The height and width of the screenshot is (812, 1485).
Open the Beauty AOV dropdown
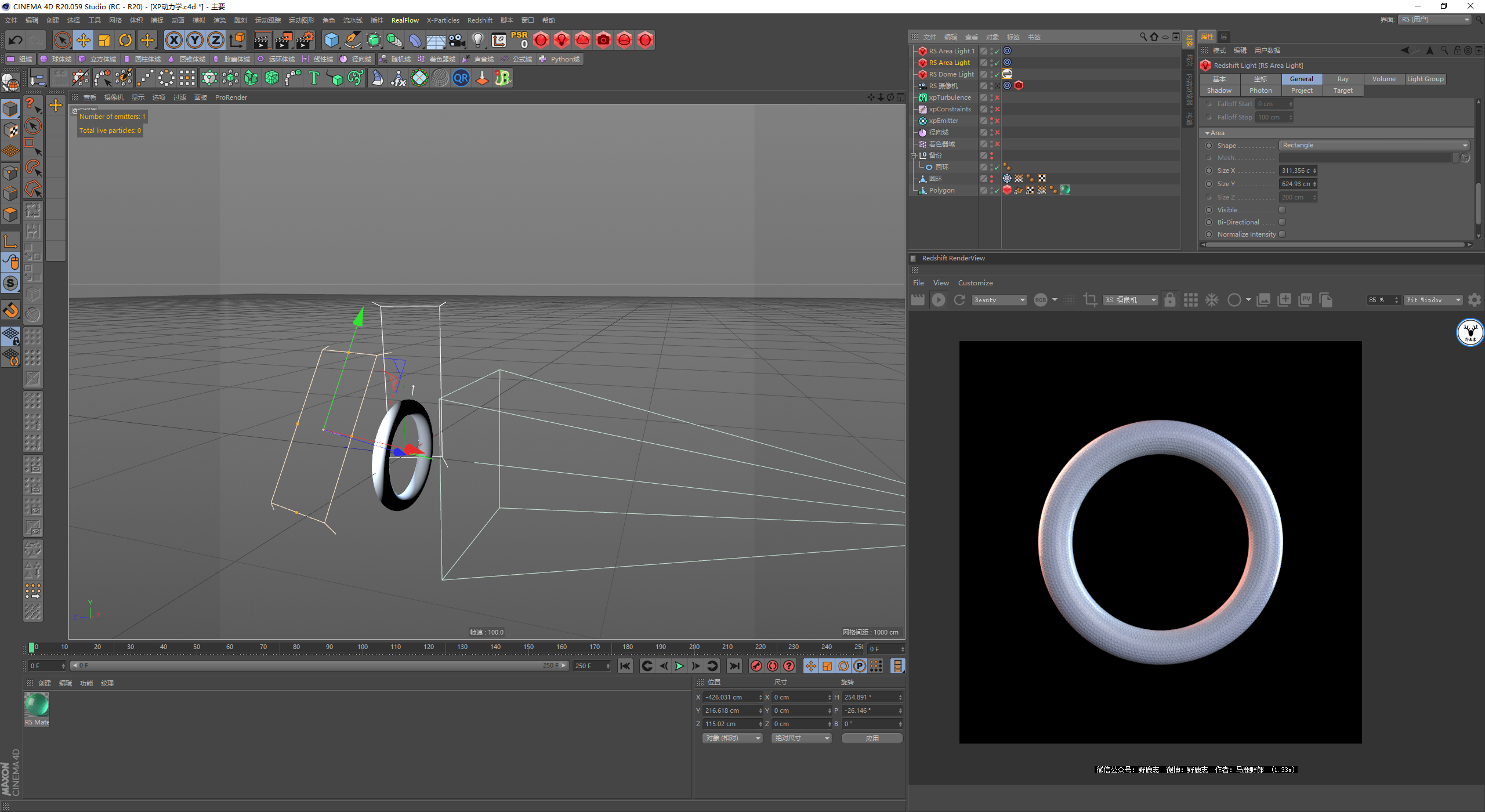click(1000, 300)
